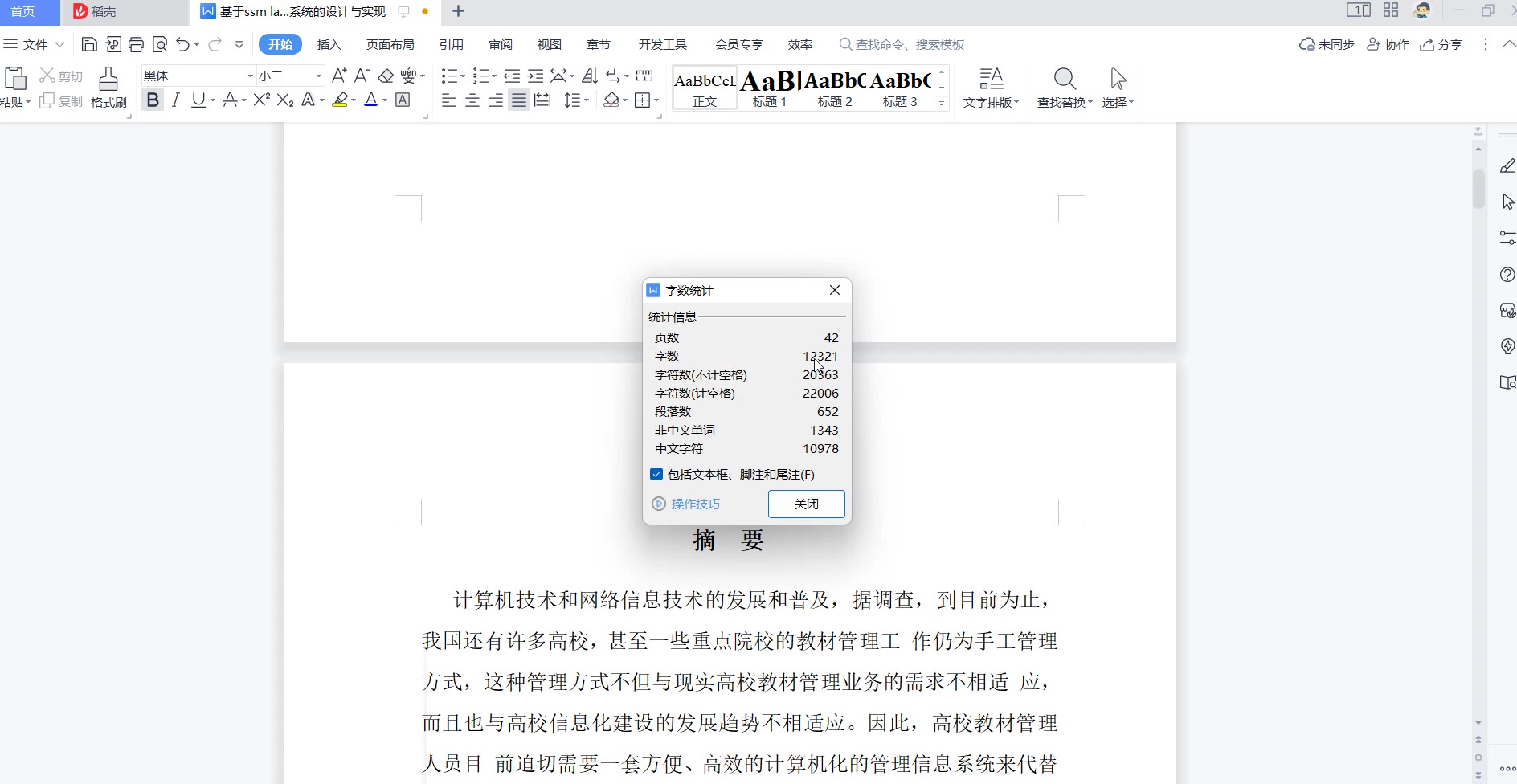Close the word count dialog with 关闭
Image resolution: width=1517 pixels, height=784 pixels.
coord(806,504)
